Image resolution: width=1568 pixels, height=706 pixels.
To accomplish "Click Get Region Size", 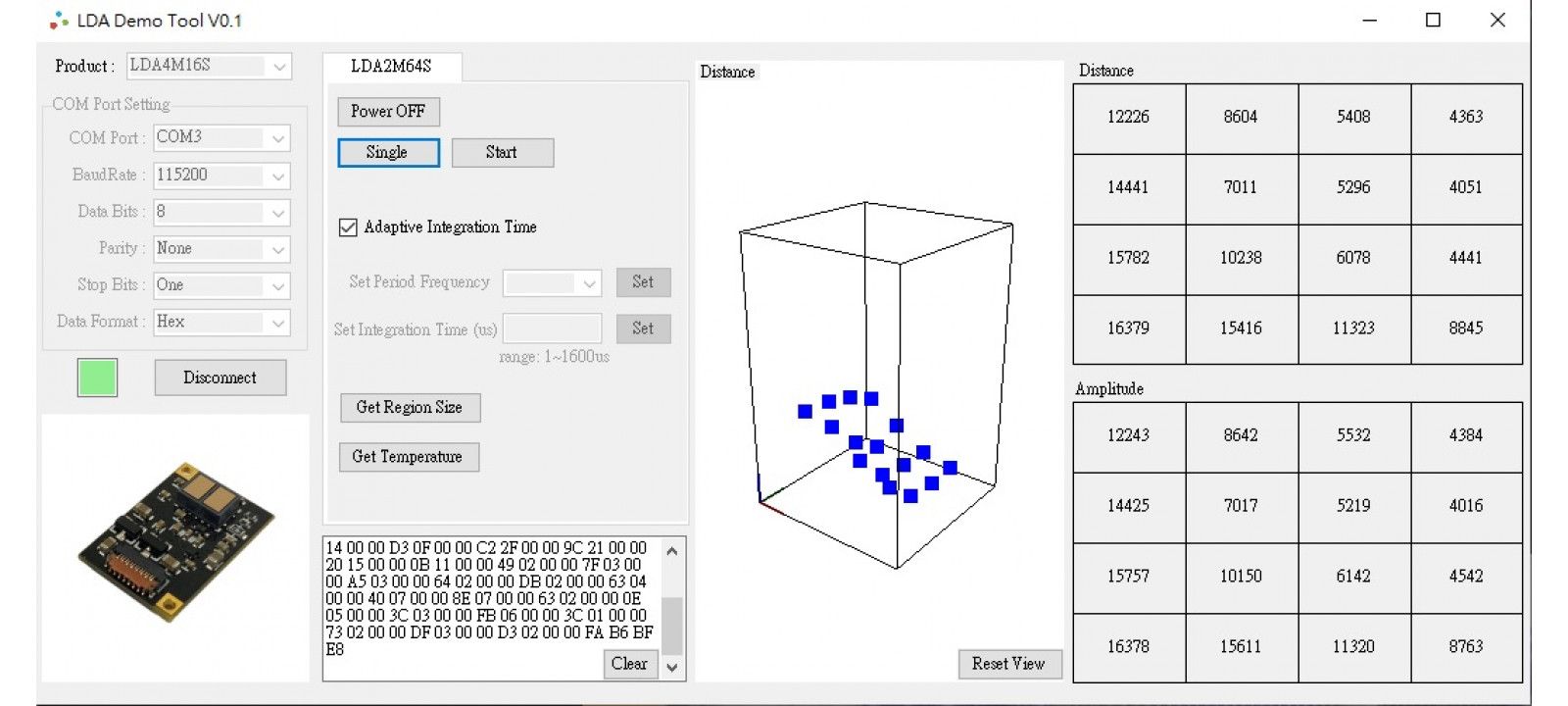I will coord(410,408).
